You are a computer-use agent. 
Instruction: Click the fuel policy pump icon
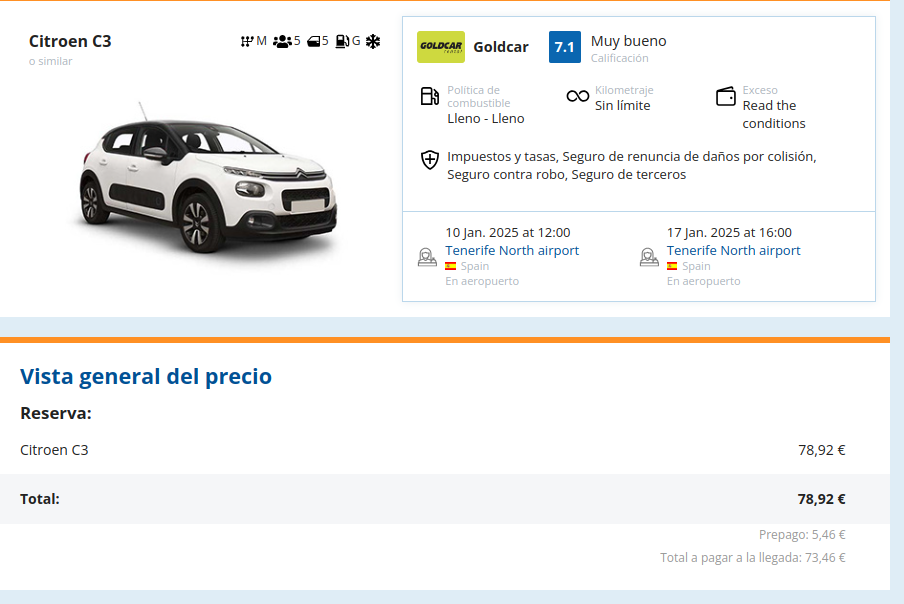point(429,96)
